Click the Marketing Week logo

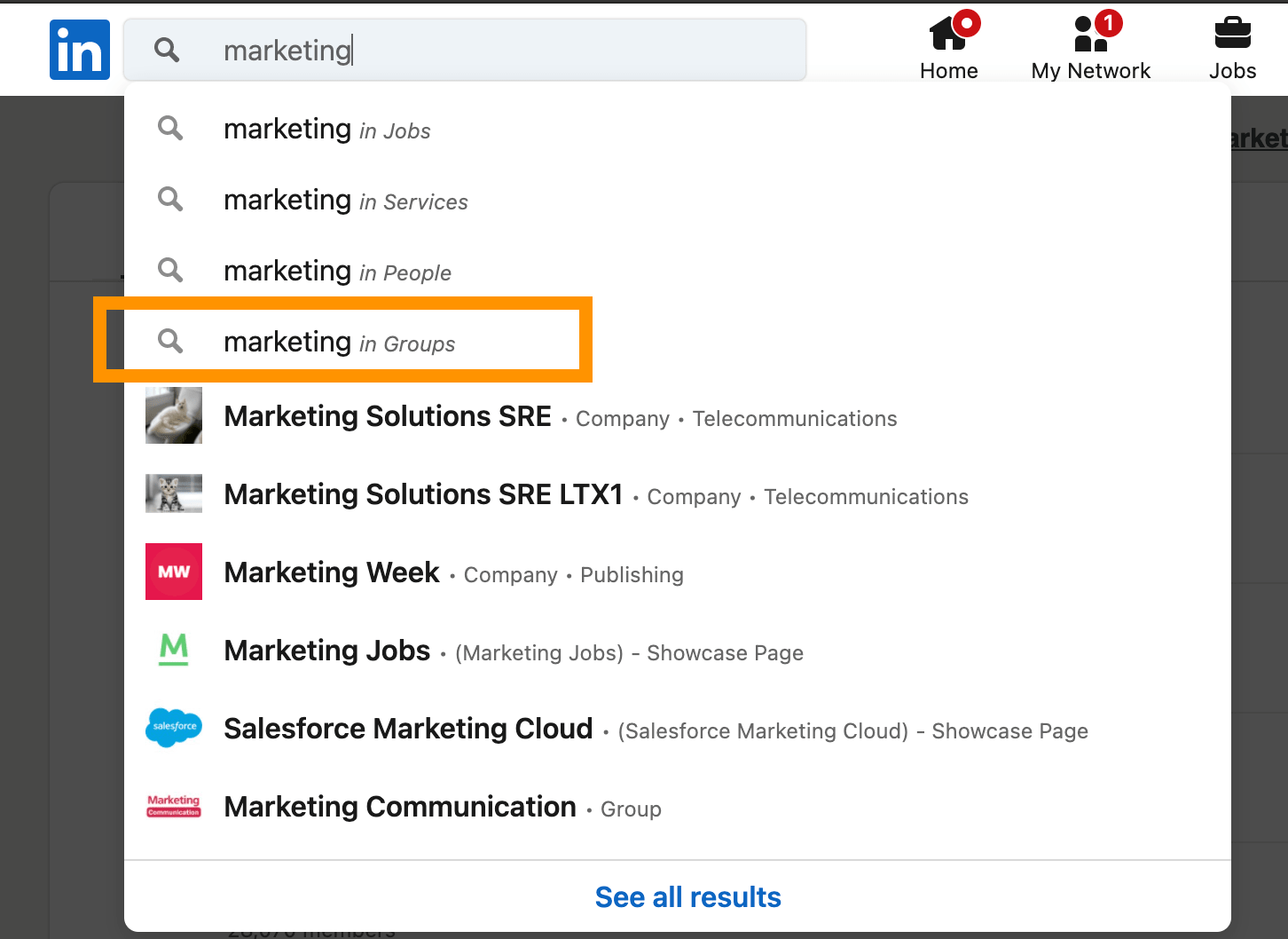[174, 572]
